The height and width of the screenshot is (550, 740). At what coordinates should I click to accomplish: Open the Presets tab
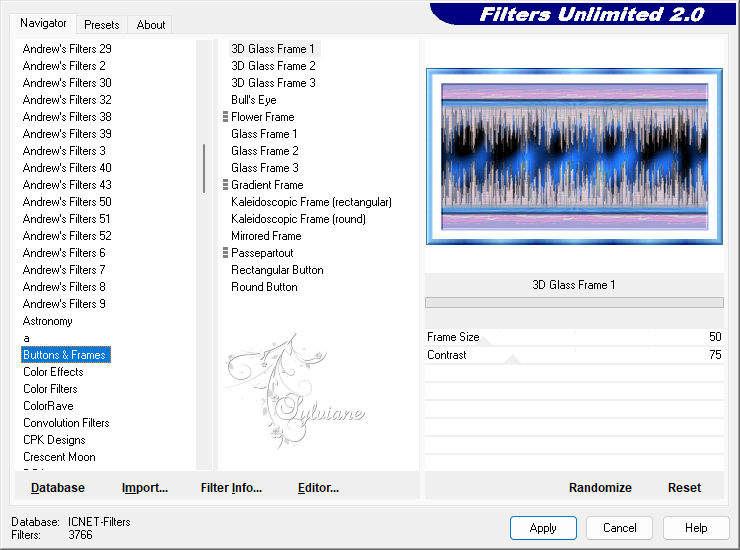point(101,25)
